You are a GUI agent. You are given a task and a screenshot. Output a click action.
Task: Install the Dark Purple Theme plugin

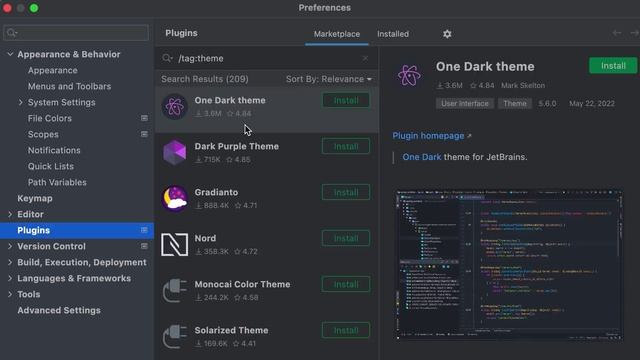point(346,146)
